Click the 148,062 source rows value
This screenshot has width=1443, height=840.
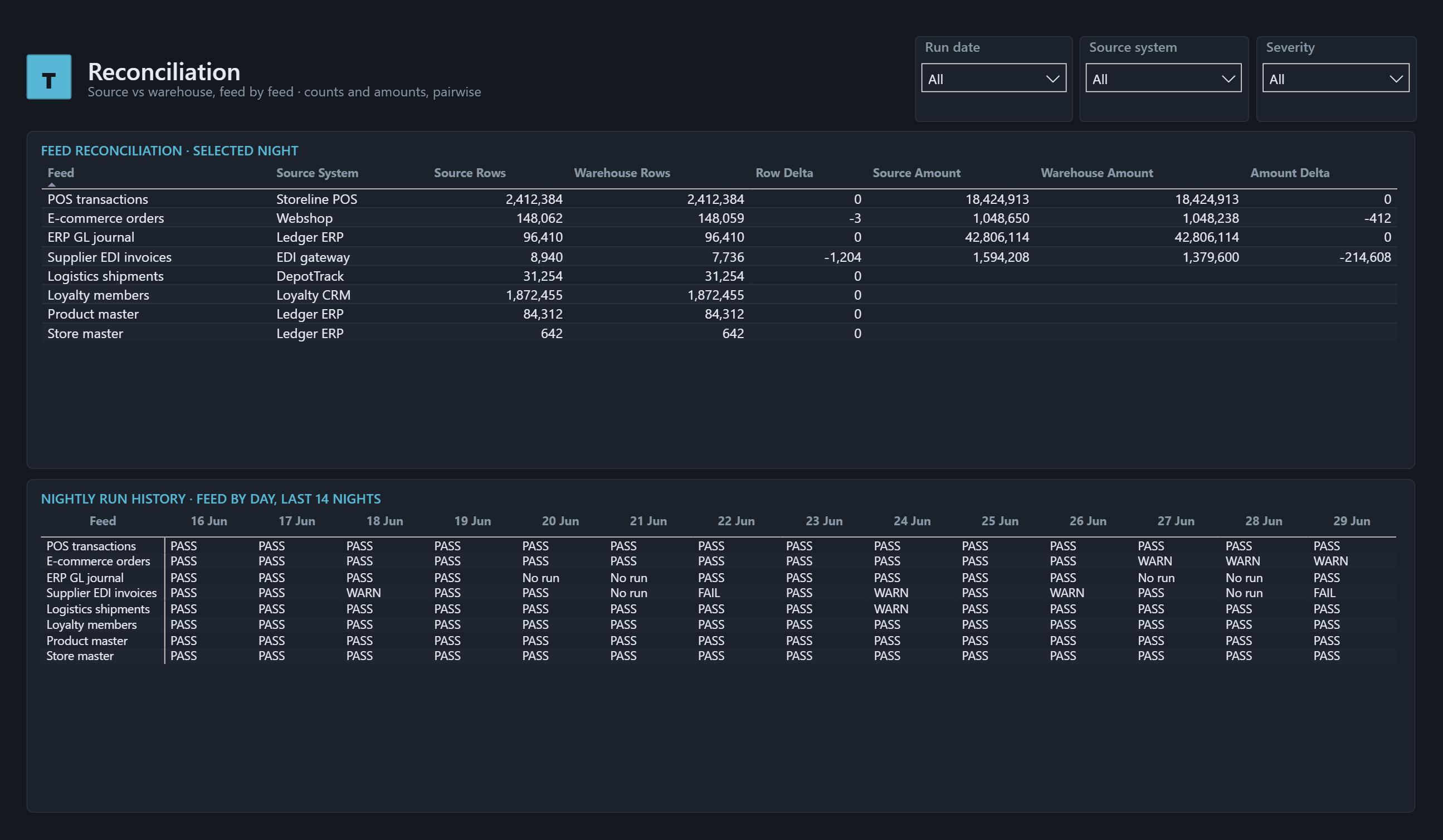(539, 218)
